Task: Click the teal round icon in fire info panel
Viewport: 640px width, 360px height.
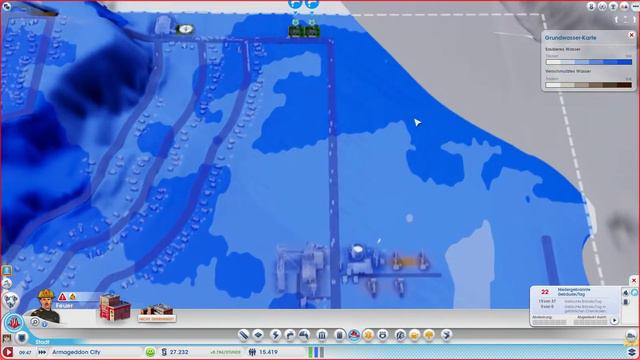Action: click(634, 292)
